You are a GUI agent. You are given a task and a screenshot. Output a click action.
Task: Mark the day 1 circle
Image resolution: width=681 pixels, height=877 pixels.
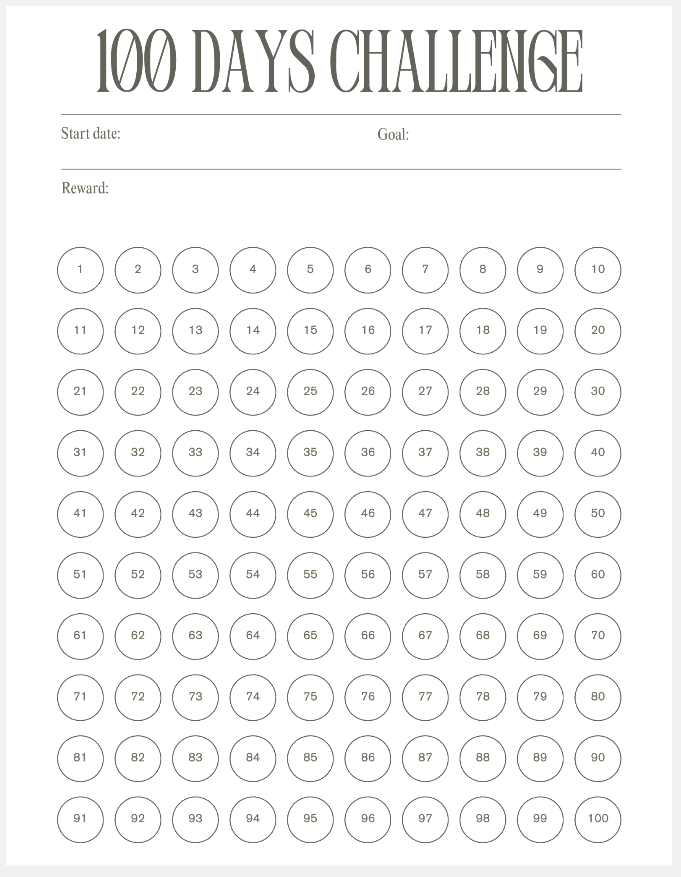tap(80, 270)
